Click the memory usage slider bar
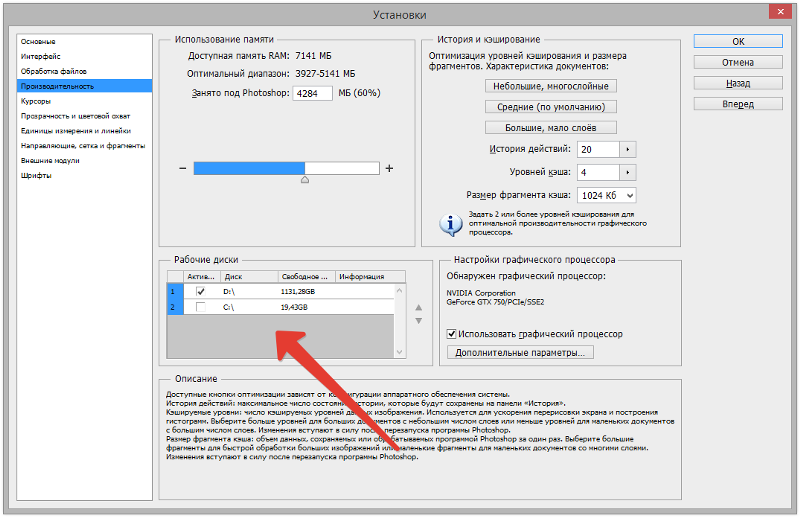Viewport: 800px width, 517px height. [x=286, y=168]
